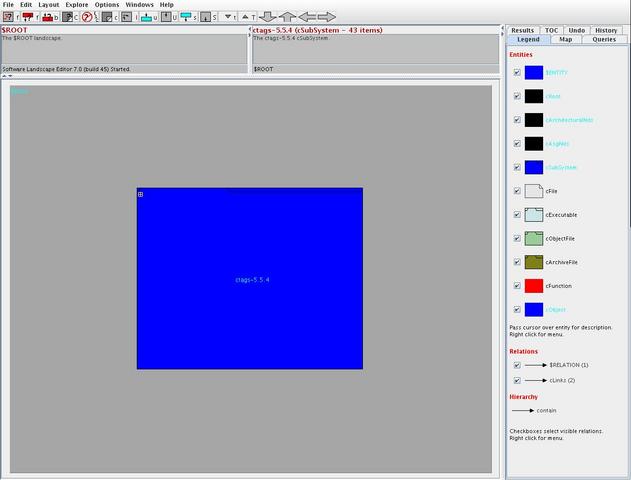Switch to the Map tab
631x480 pixels.
click(x=566, y=39)
